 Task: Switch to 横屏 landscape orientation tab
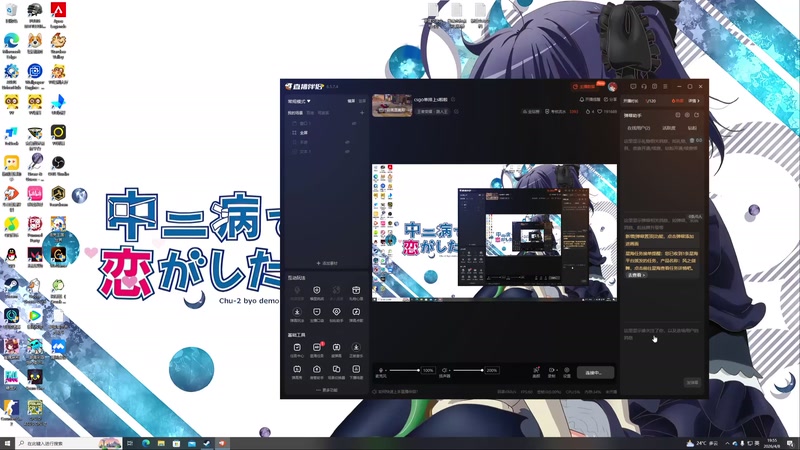click(x=351, y=101)
